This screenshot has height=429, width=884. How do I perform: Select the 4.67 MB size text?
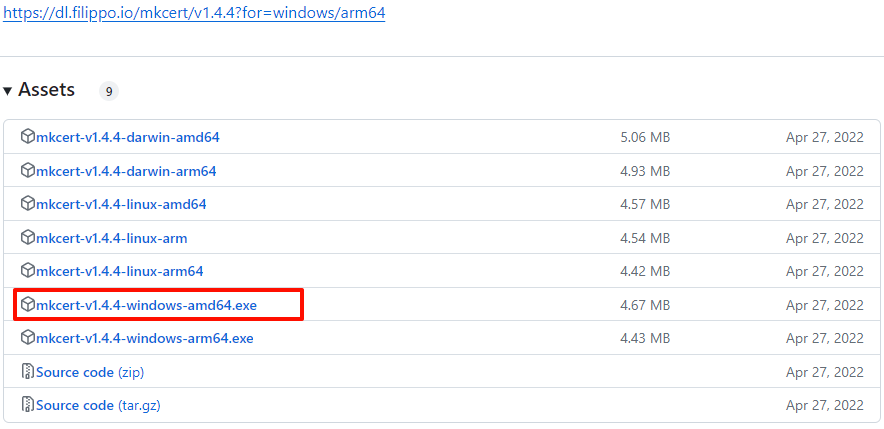(645, 305)
